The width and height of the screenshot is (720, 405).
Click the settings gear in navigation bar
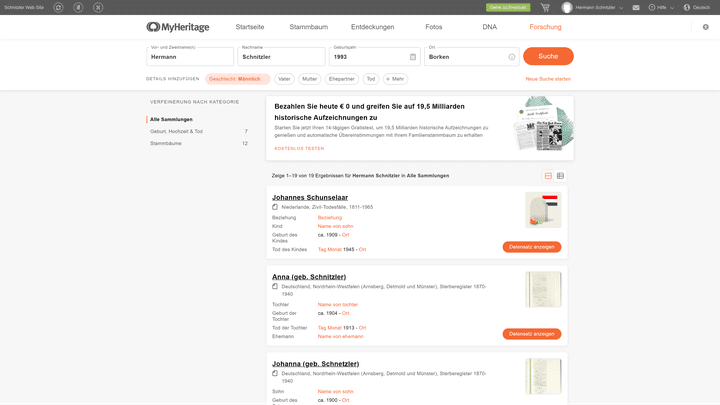705,27
